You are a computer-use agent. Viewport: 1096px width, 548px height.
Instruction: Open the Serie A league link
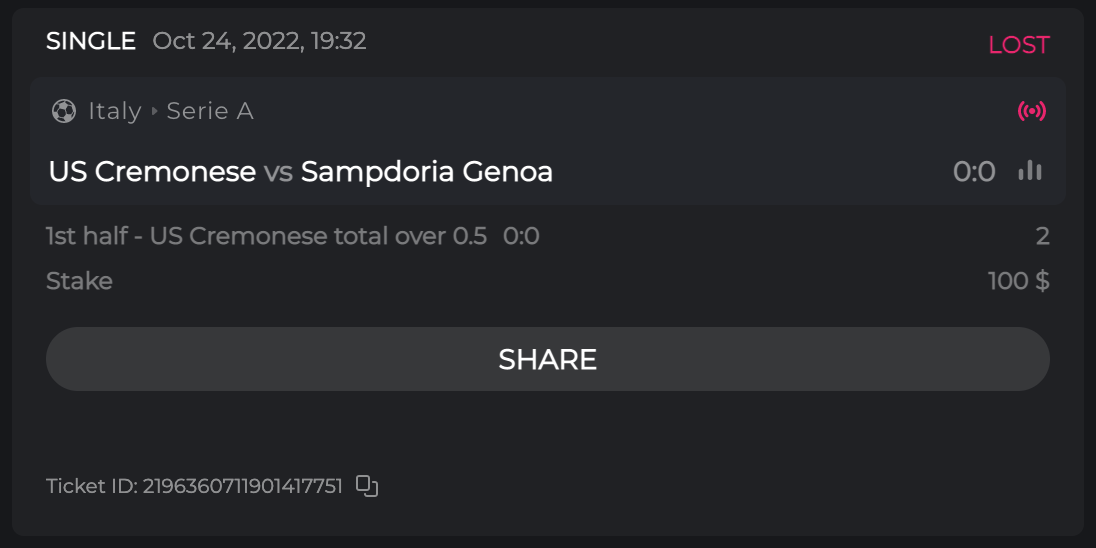pyautogui.click(x=210, y=111)
